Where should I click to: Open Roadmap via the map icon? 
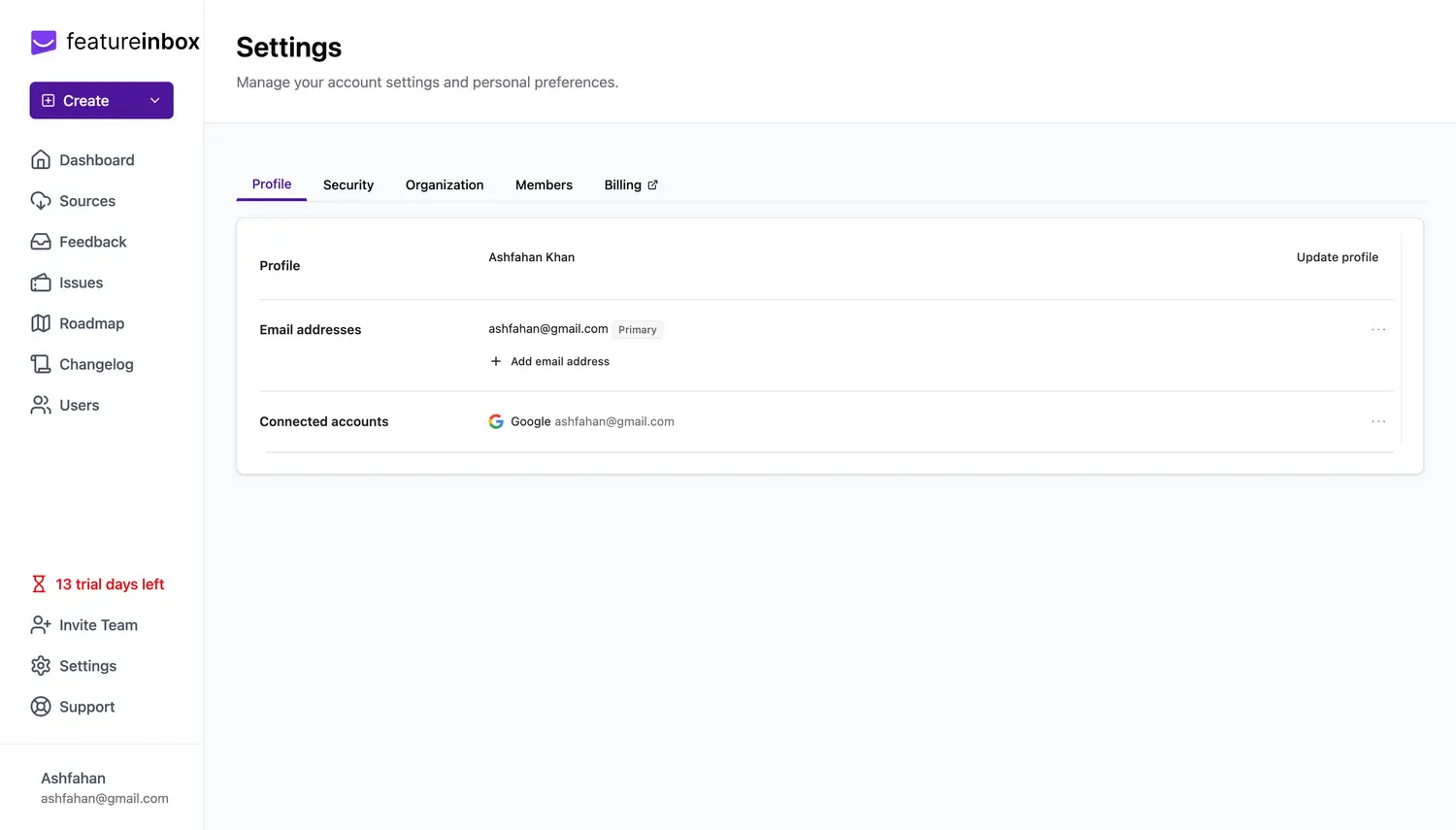tap(41, 323)
